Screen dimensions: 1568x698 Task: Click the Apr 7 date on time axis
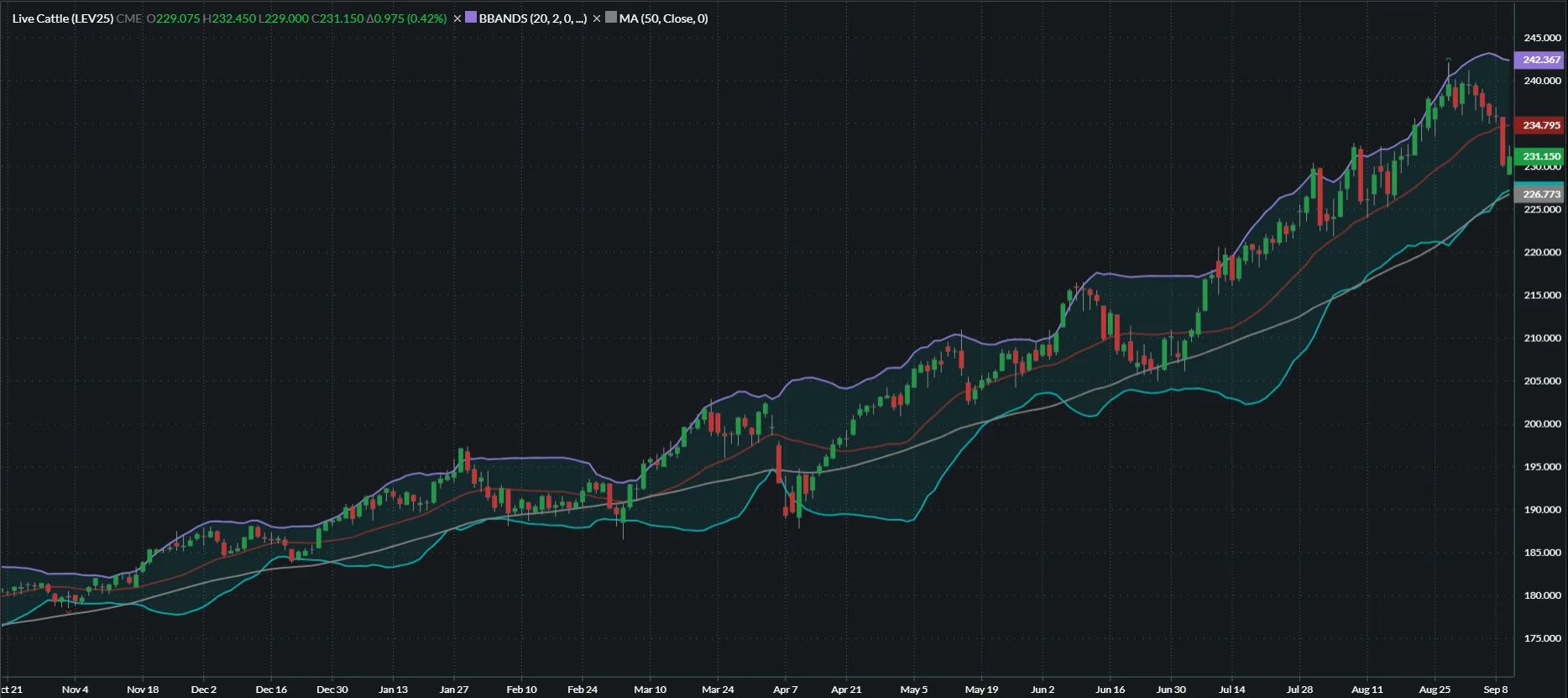pos(786,690)
